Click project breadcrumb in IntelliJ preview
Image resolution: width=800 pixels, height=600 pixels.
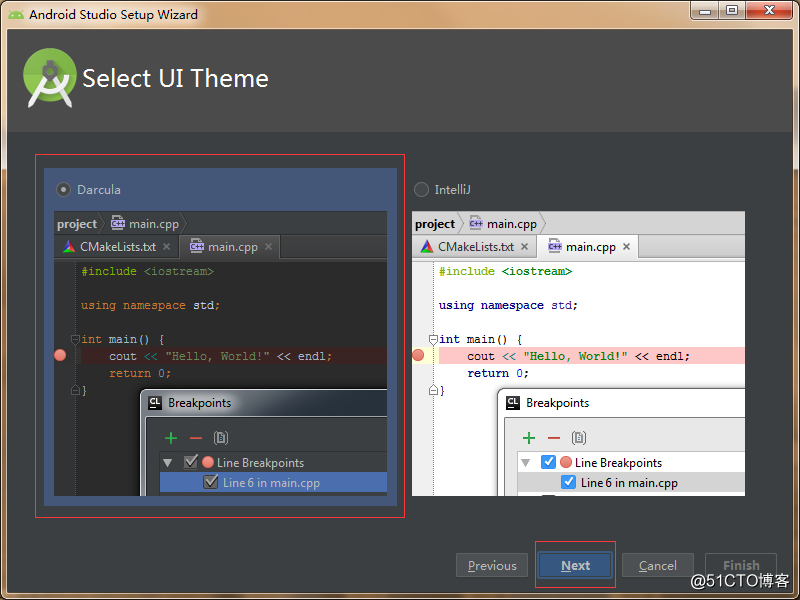435,224
